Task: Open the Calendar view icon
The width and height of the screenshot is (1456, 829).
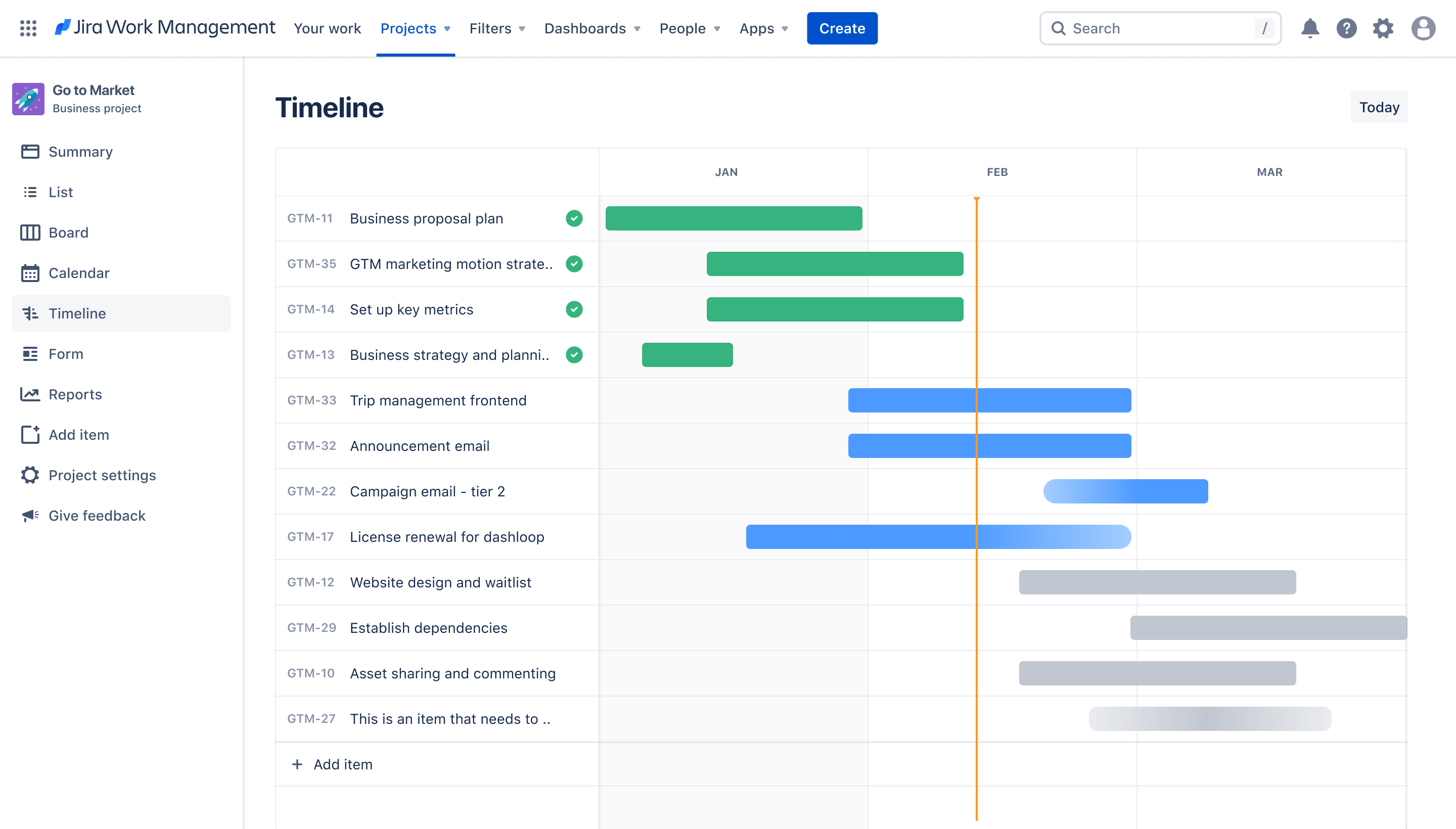Action: point(31,272)
